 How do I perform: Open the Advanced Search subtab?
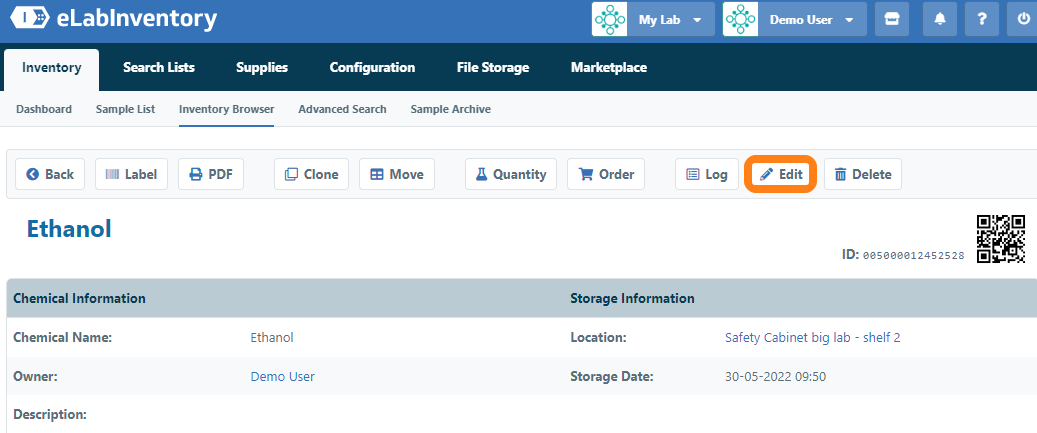point(342,109)
